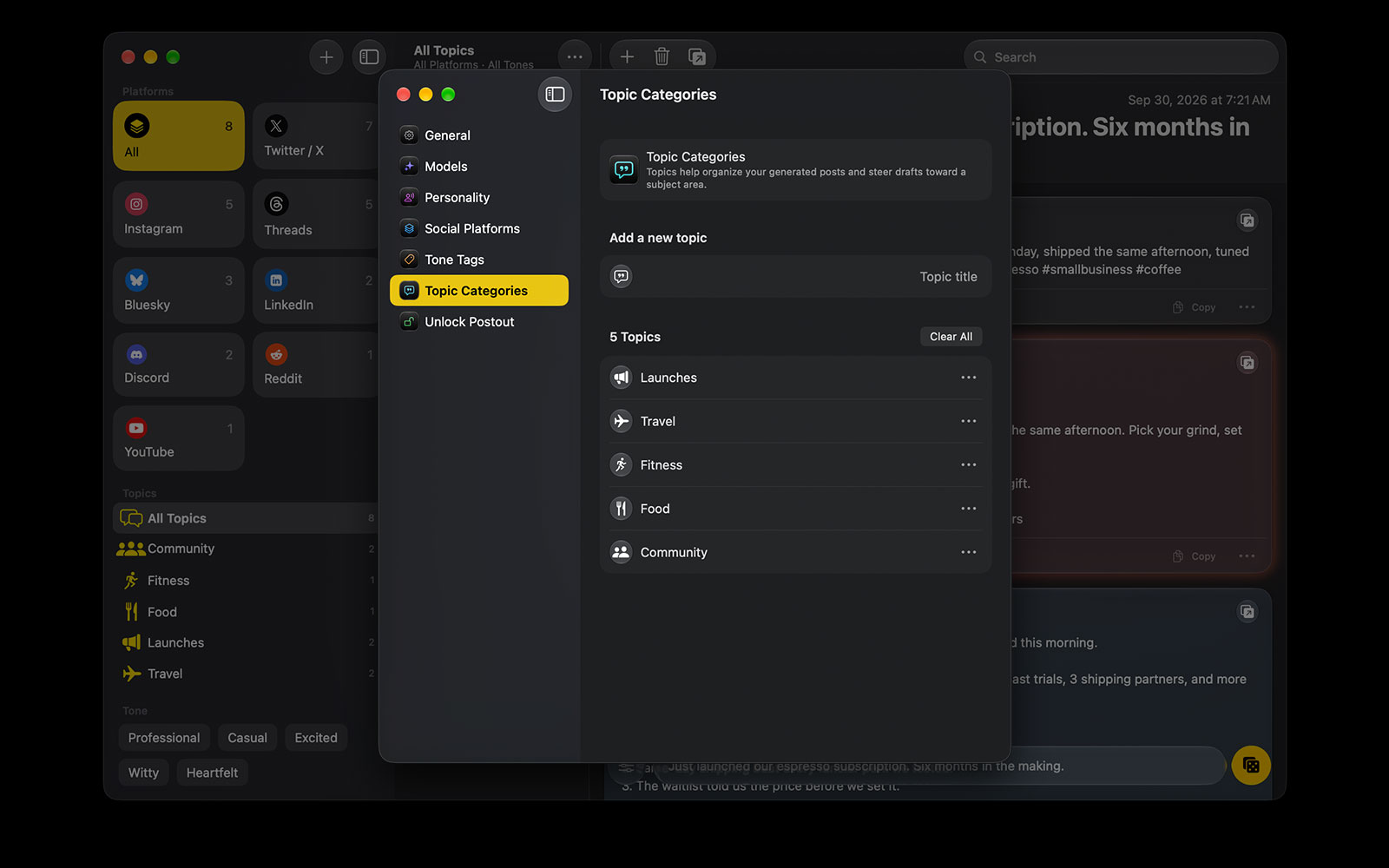This screenshot has width=1389, height=868.
Task: Click the yellow generate dice button
Action: pos(1251,765)
